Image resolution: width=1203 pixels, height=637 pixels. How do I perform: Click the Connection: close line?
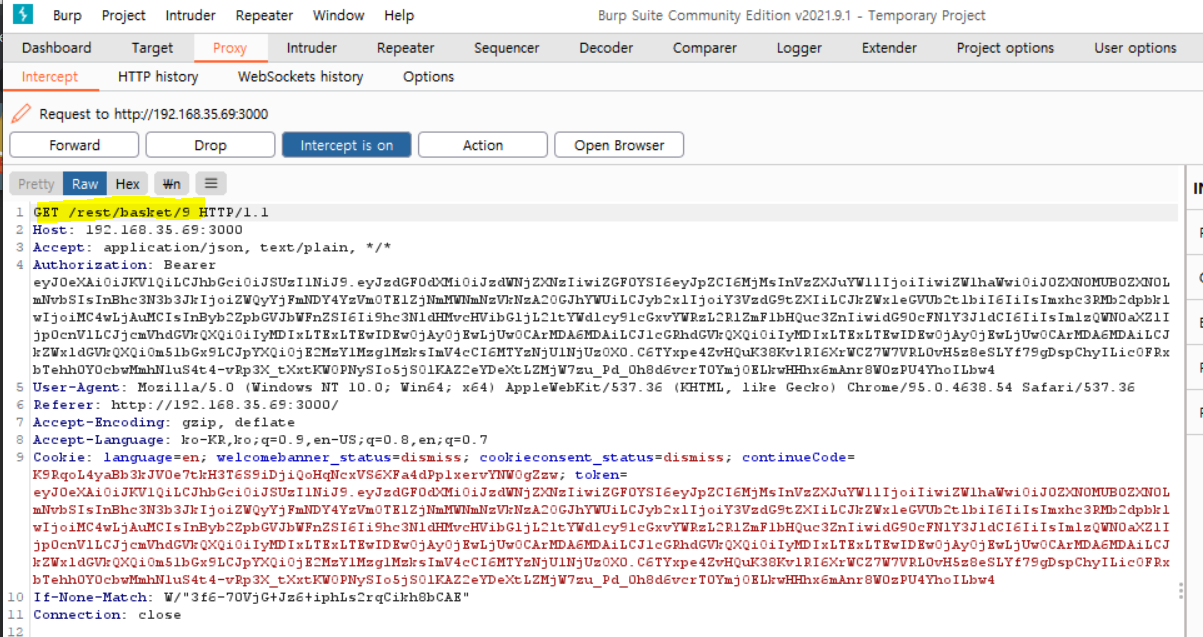coord(107,615)
